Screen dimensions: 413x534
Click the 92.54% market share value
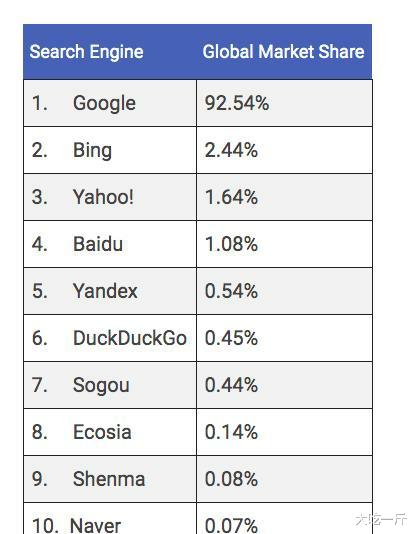(284, 103)
